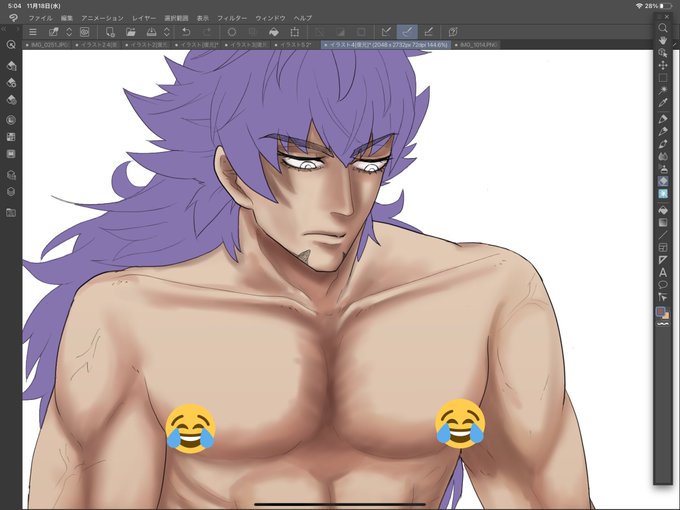Collapse the left palette dock arrows

tap(3, 29)
